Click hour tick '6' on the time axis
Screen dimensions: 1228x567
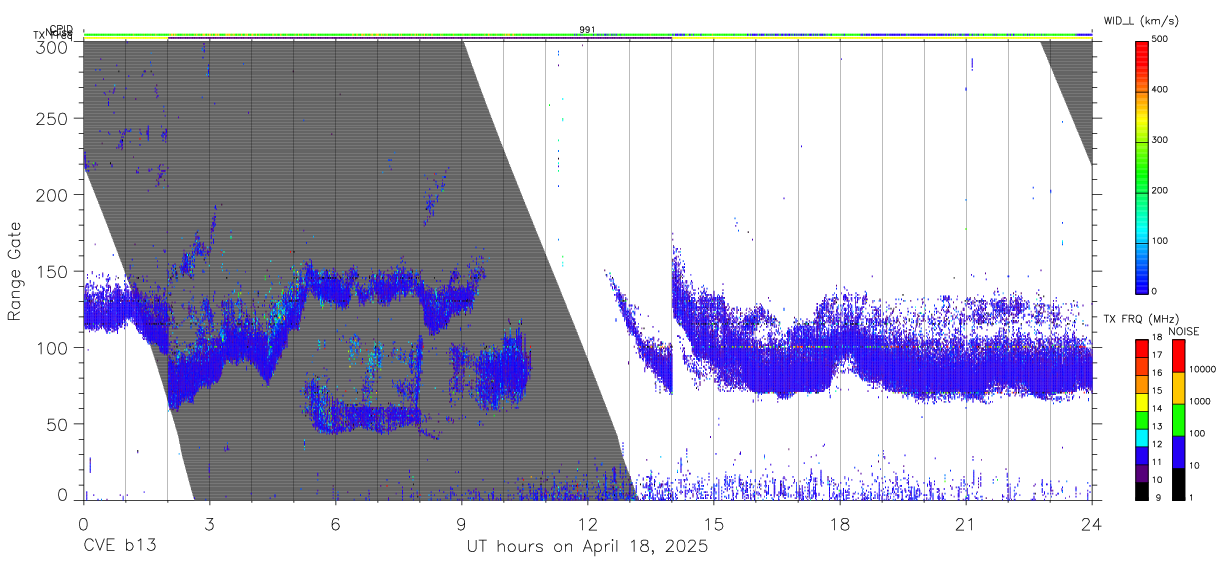point(335,524)
